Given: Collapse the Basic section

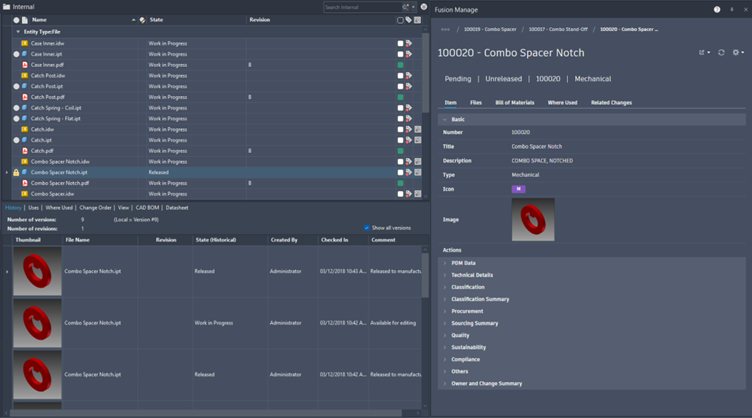Looking at the screenshot, I should tap(445, 119).
